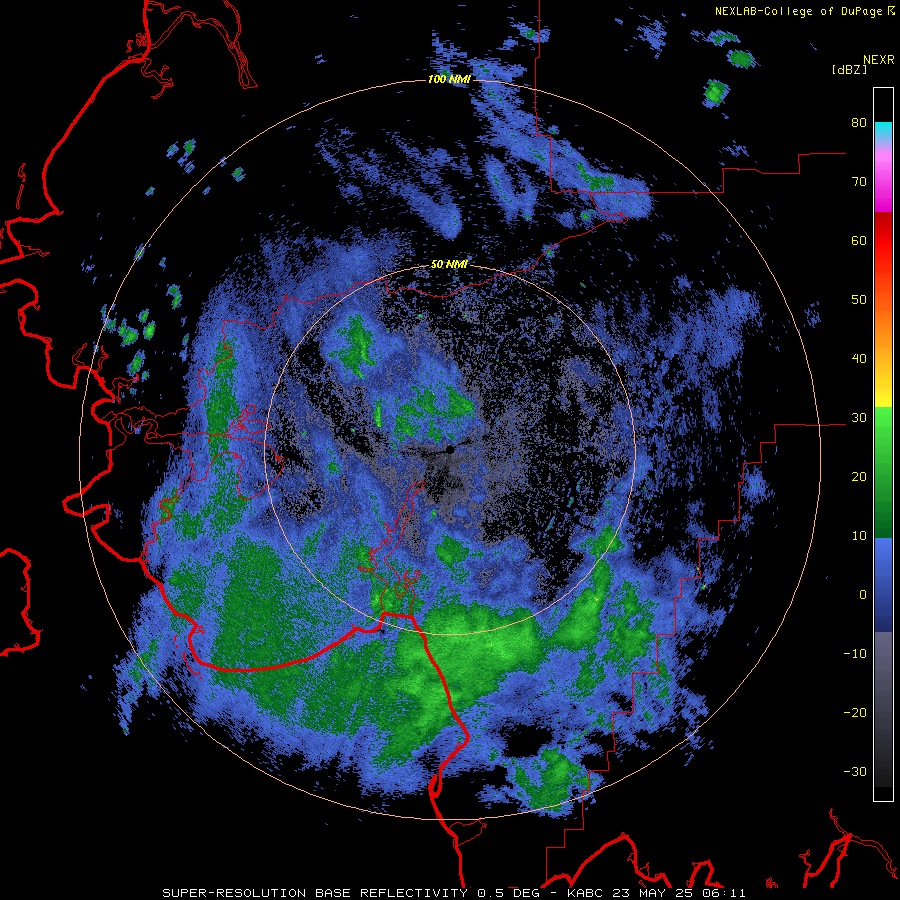Click the 80 value on the dBZ scale

tap(859, 123)
